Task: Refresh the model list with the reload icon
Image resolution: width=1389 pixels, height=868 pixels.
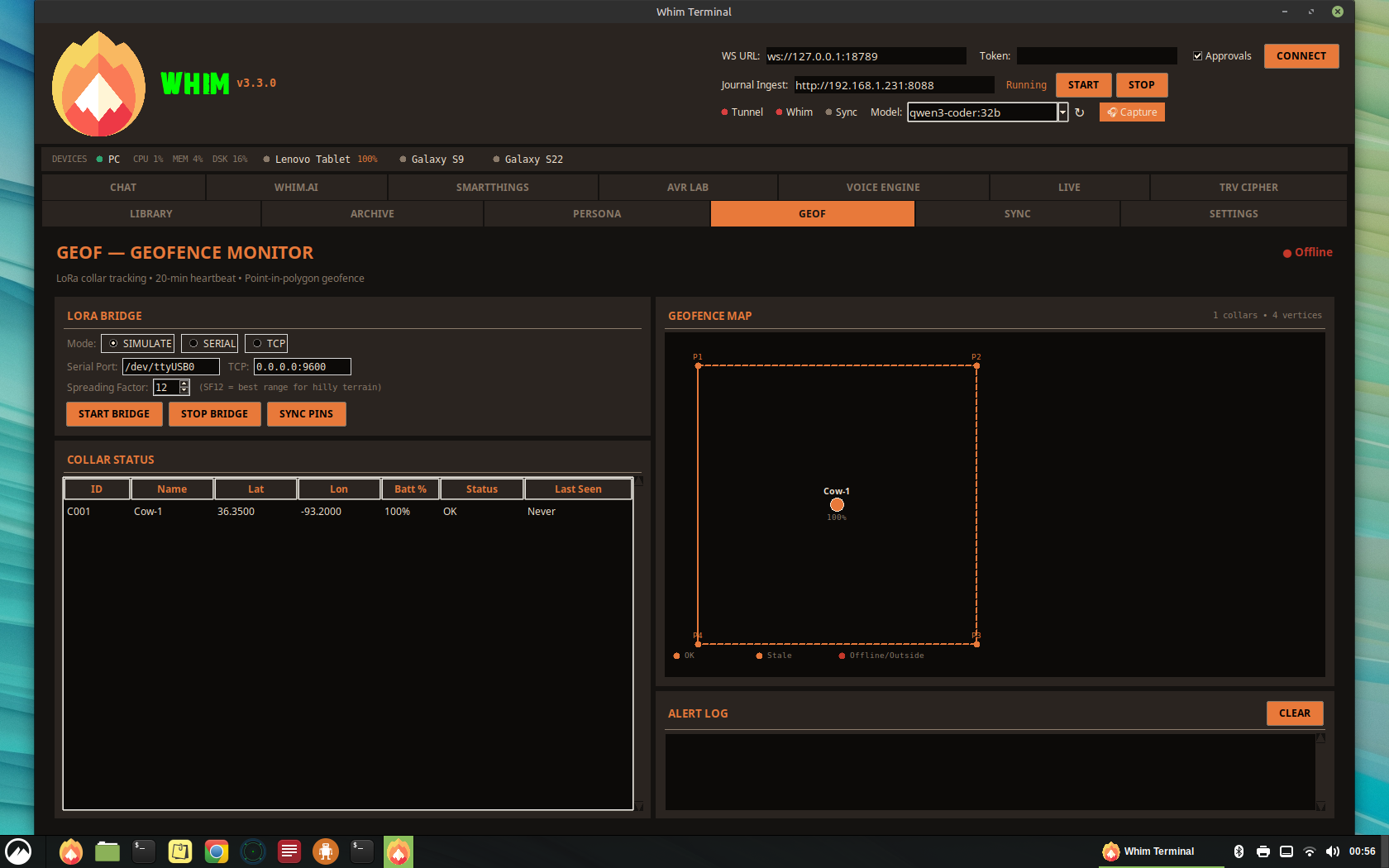Action: (1081, 112)
